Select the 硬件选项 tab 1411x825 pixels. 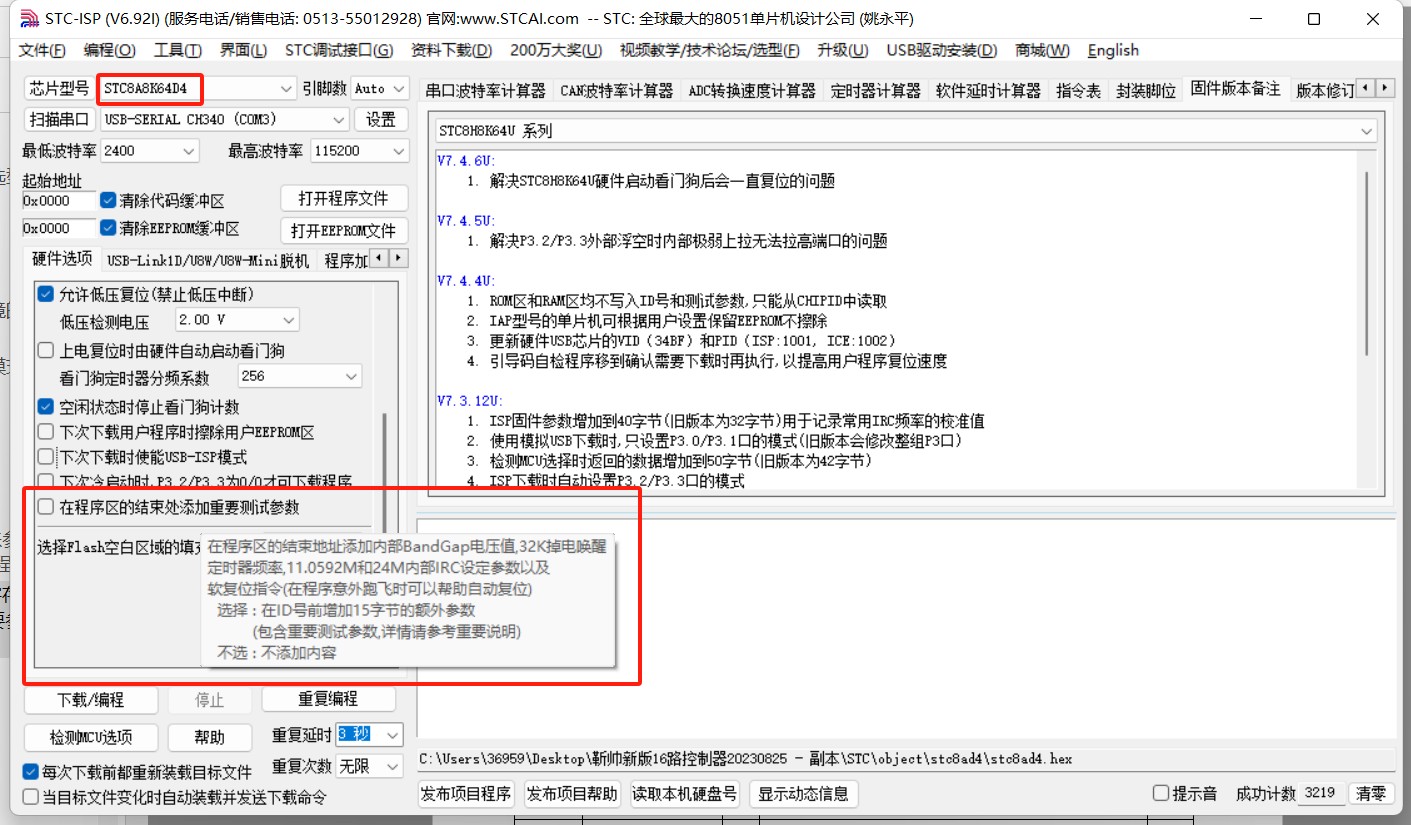pyautogui.click(x=62, y=259)
